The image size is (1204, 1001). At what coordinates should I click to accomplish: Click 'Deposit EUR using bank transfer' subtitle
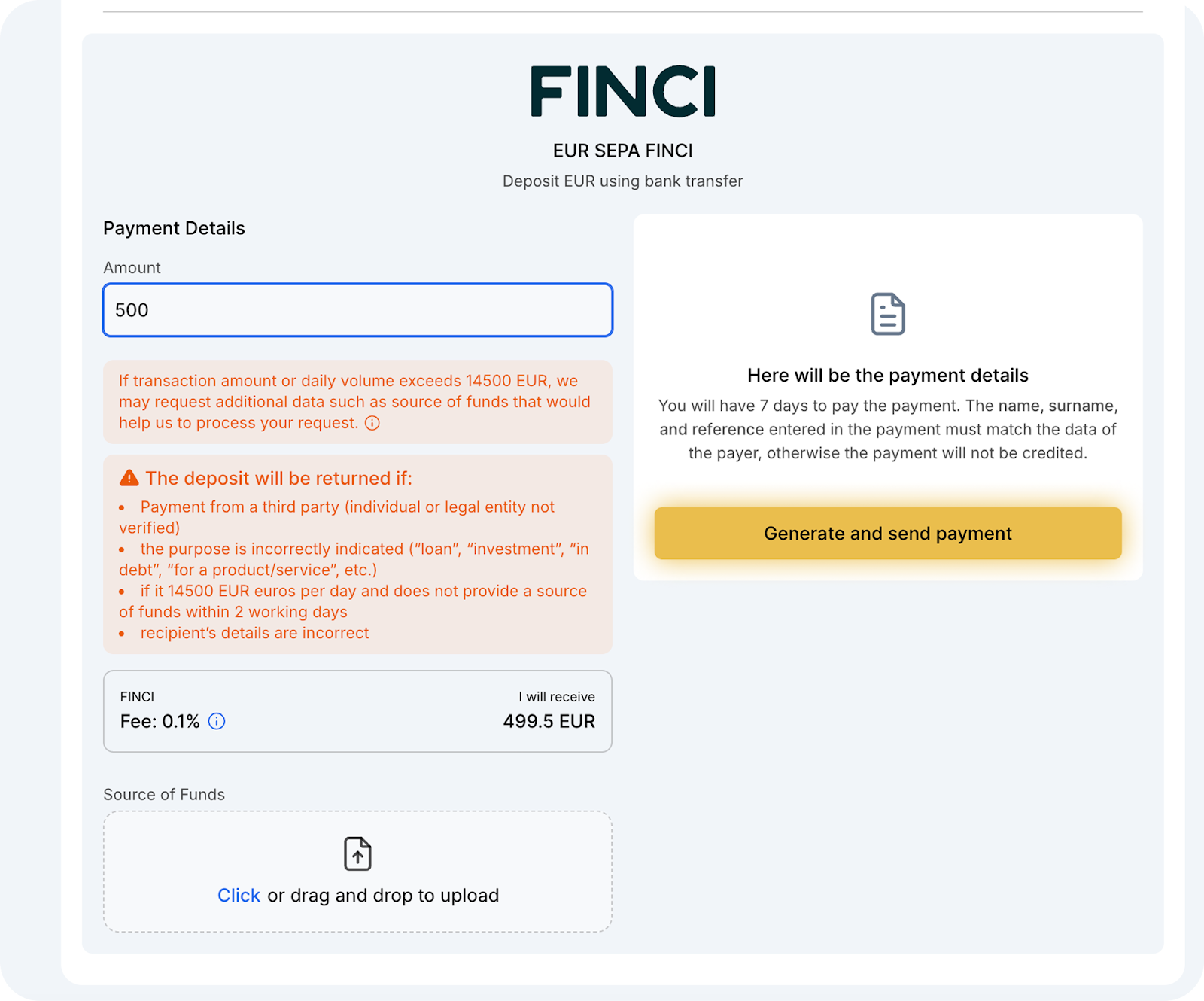tap(622, 181)
